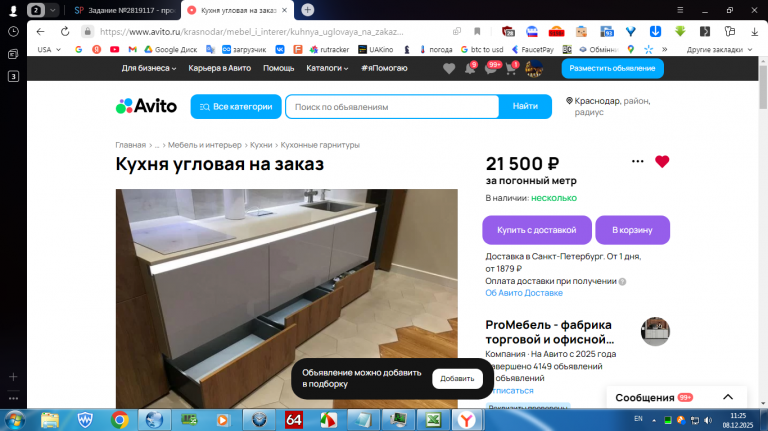Open Мебель и интерьер breadcrumb
Screen dimensions: 768x431
[x=205, y=145]
